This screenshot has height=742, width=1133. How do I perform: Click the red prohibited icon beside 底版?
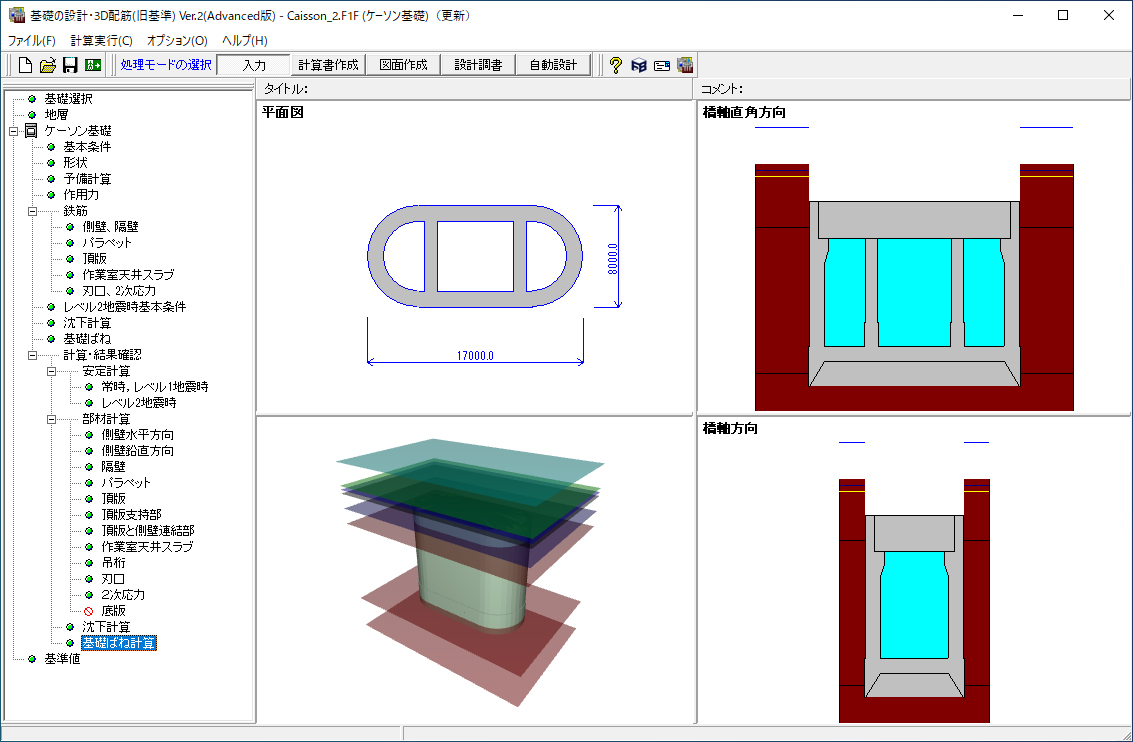click(x=88, y=611)
